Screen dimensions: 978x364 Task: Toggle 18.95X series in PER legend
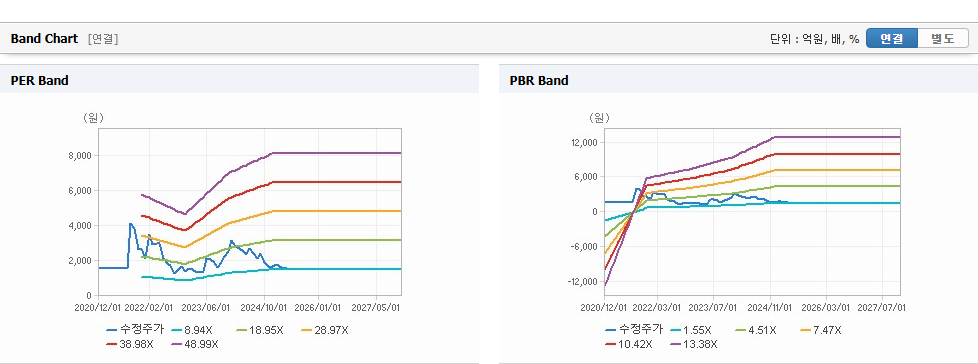pos(258,330)
